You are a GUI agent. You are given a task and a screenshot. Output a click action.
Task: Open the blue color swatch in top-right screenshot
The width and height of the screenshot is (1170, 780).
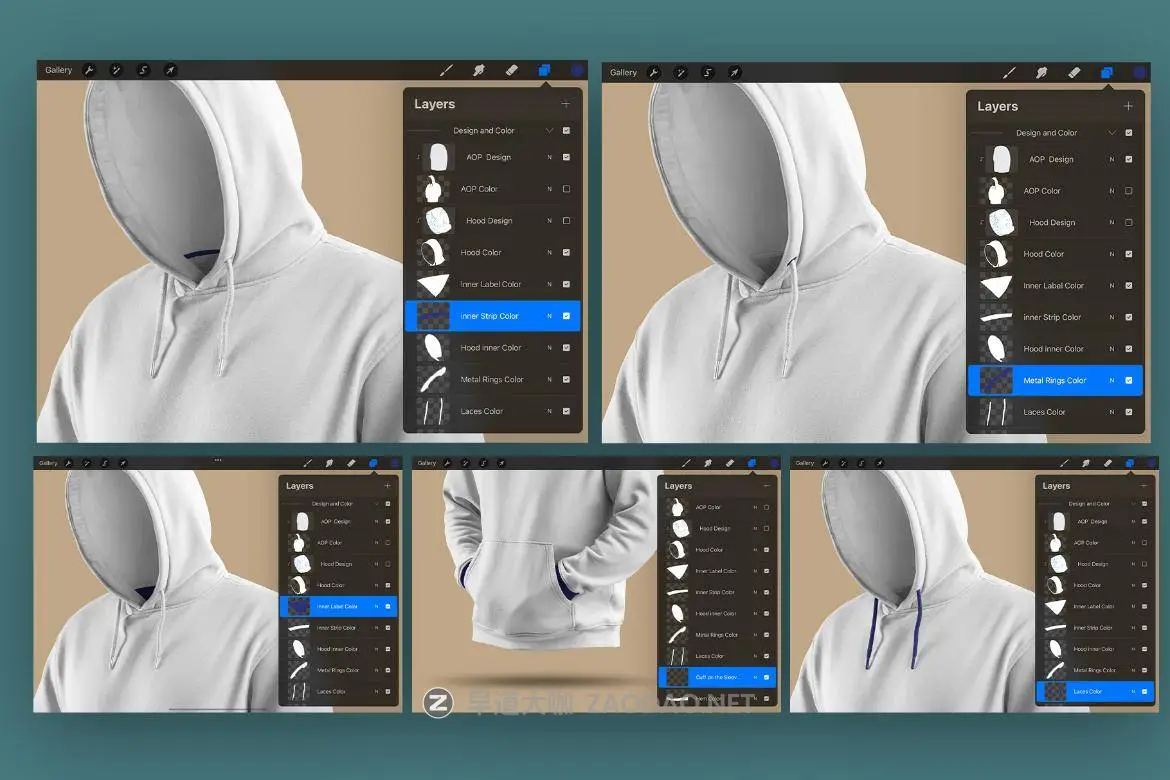pos(1139,72)
